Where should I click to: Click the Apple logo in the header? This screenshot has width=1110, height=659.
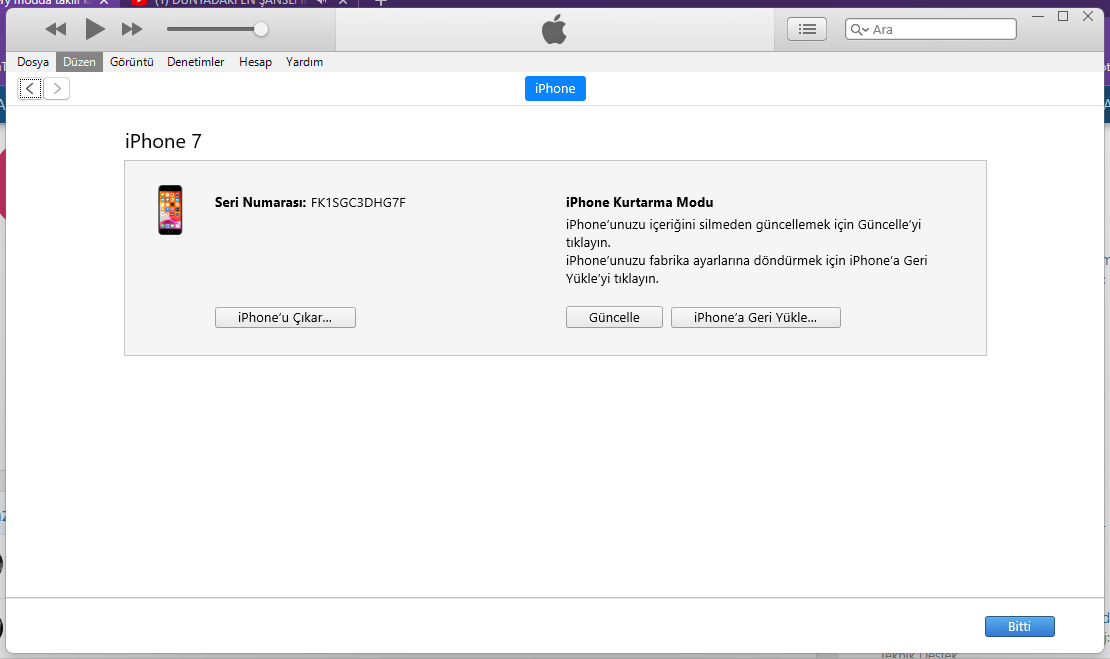(x=554, y=30)
